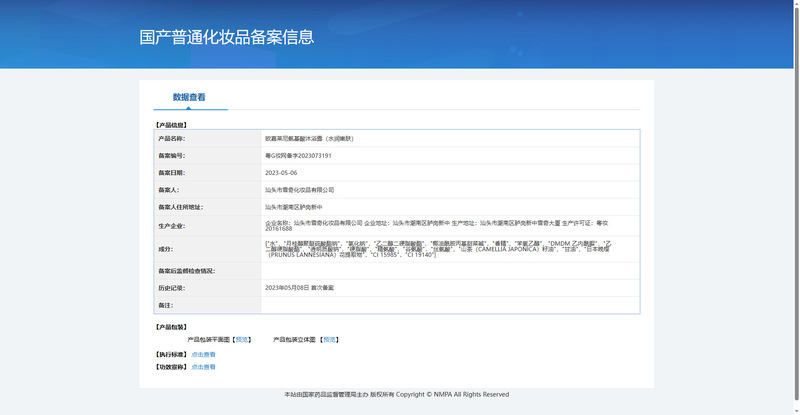Select the 产品名称 label cell
The width and height of the screenshot is (800, 415).
pos(208,138)
